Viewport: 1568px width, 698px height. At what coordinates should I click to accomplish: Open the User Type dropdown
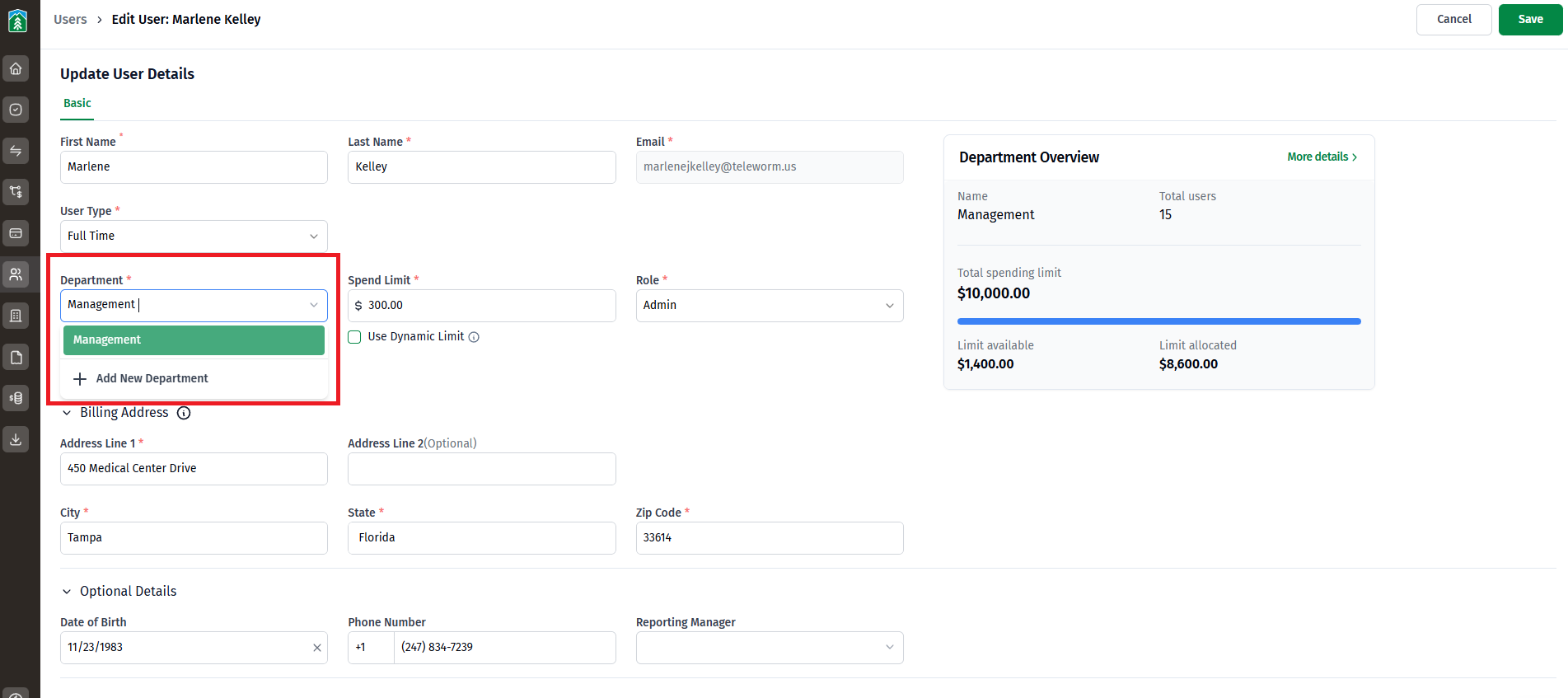[194, 237]
